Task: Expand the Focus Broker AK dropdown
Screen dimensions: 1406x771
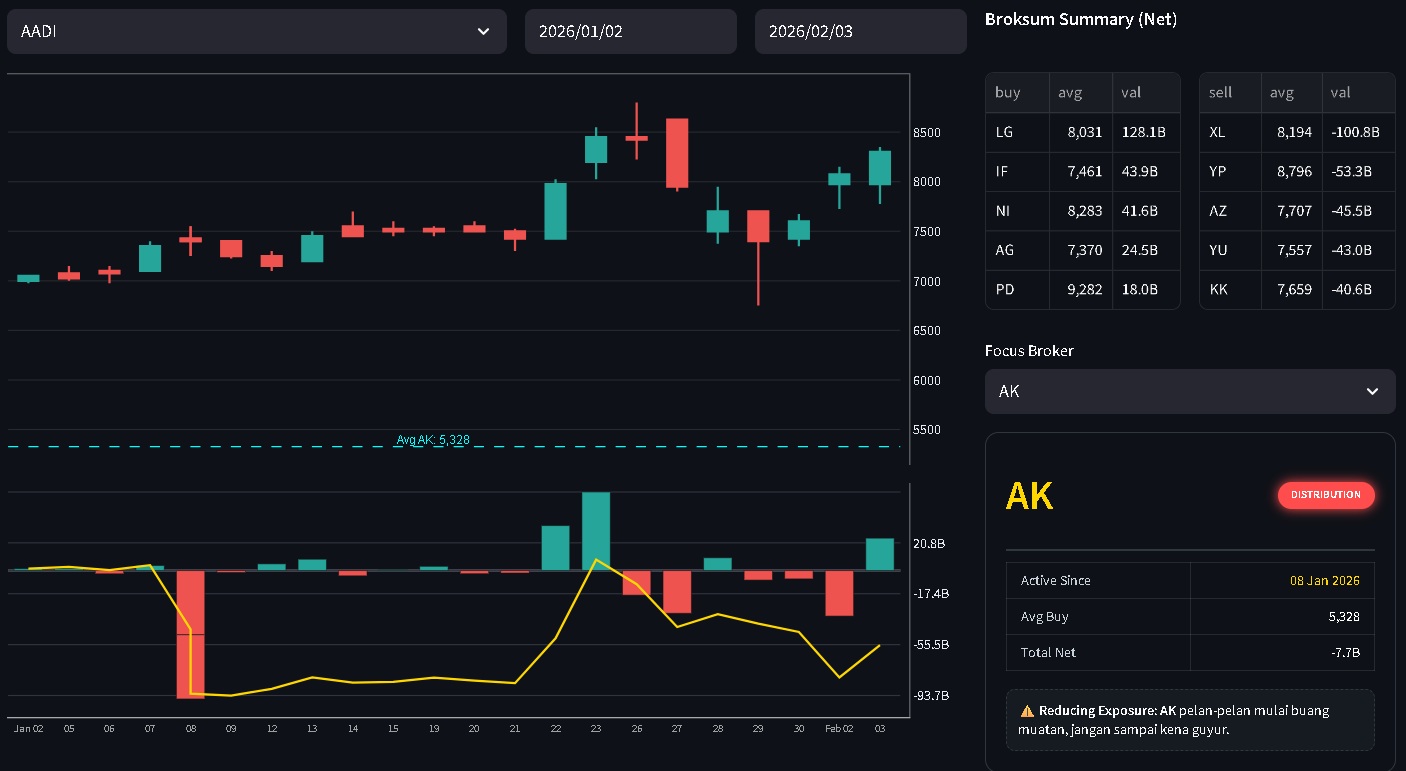Action: pyautogui.click(x=1189, y=391)
